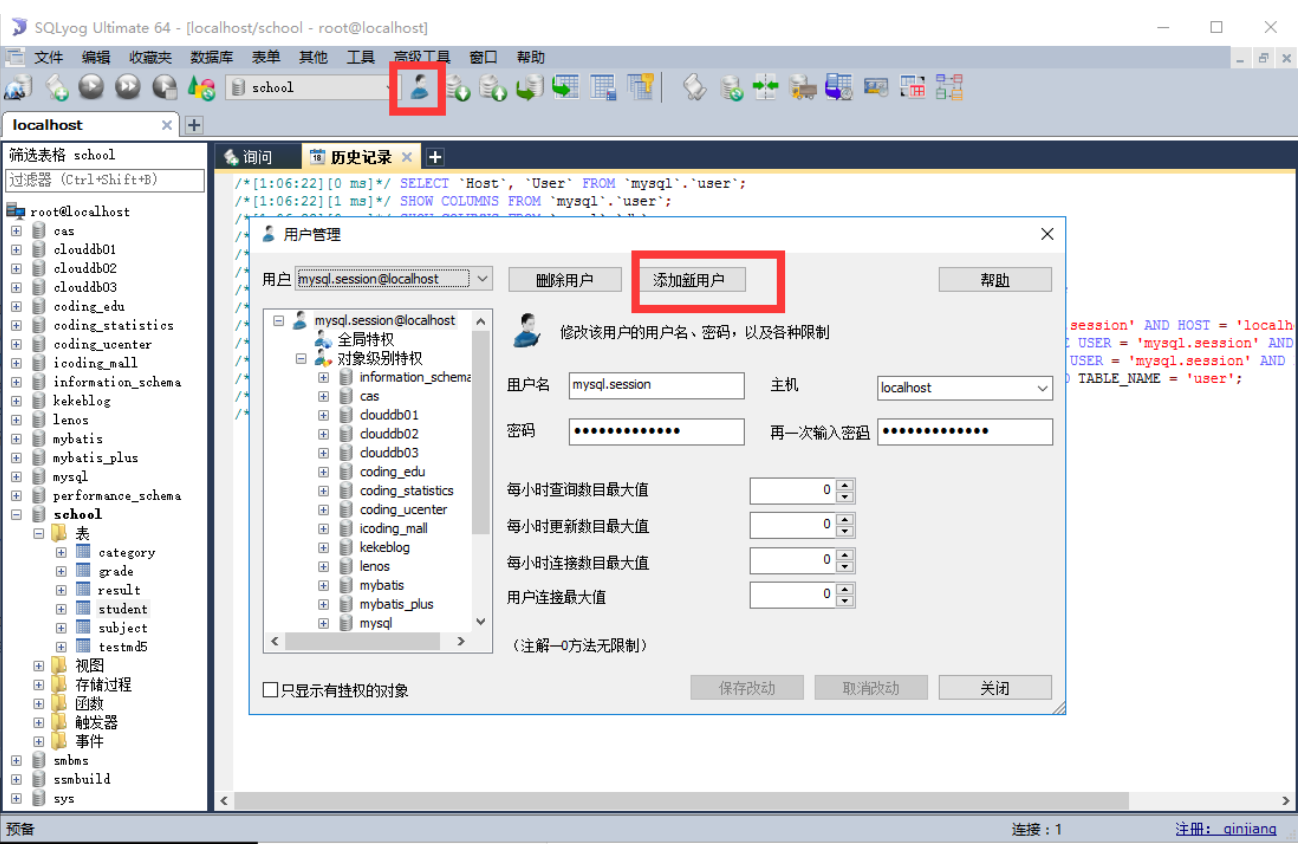This screenshot has height=846, width=1299.
Task: Increase 每小时连接数目最大值 with up arrow
Action: tap(846, 556)
